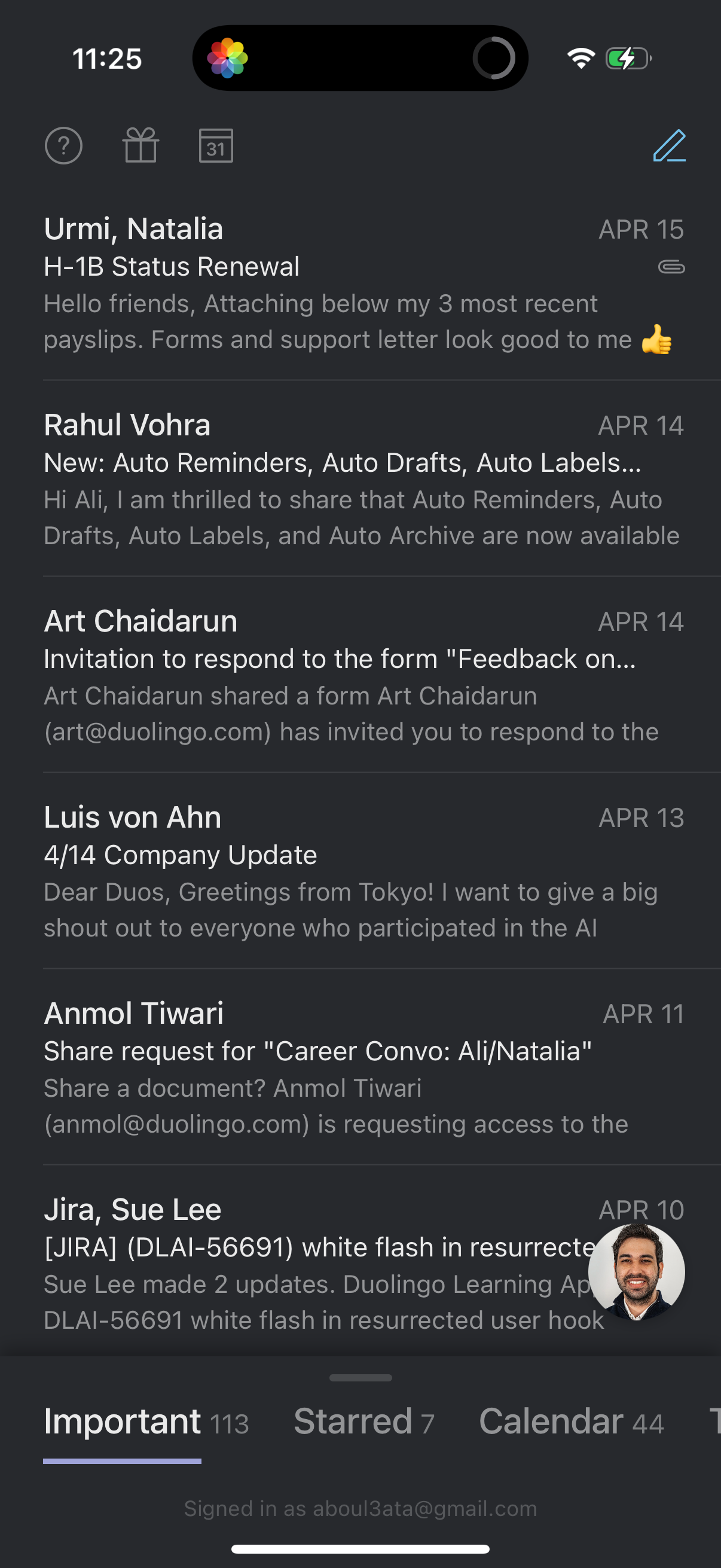
Task: Tap the compose pencil icon
Action: [669, 146]
